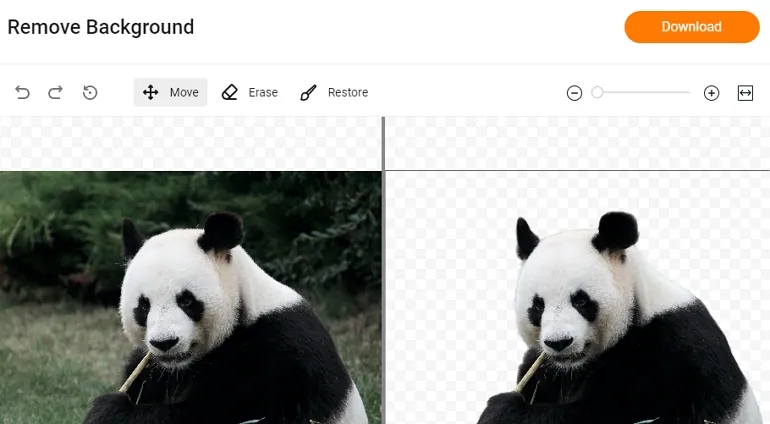The image size is (770, 424).
Task: Select the Erase tool
Action: point(250,92)
